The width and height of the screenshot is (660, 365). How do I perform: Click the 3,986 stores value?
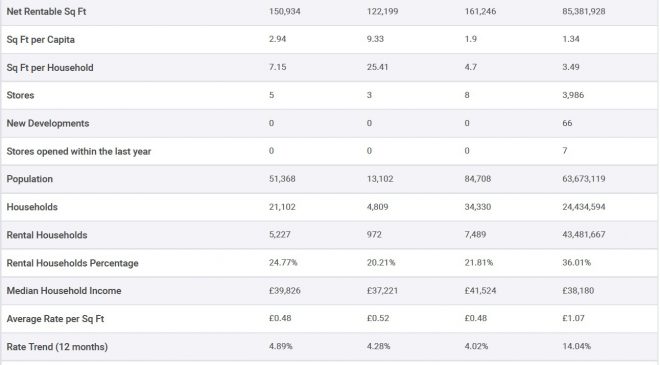coord(573,95)
